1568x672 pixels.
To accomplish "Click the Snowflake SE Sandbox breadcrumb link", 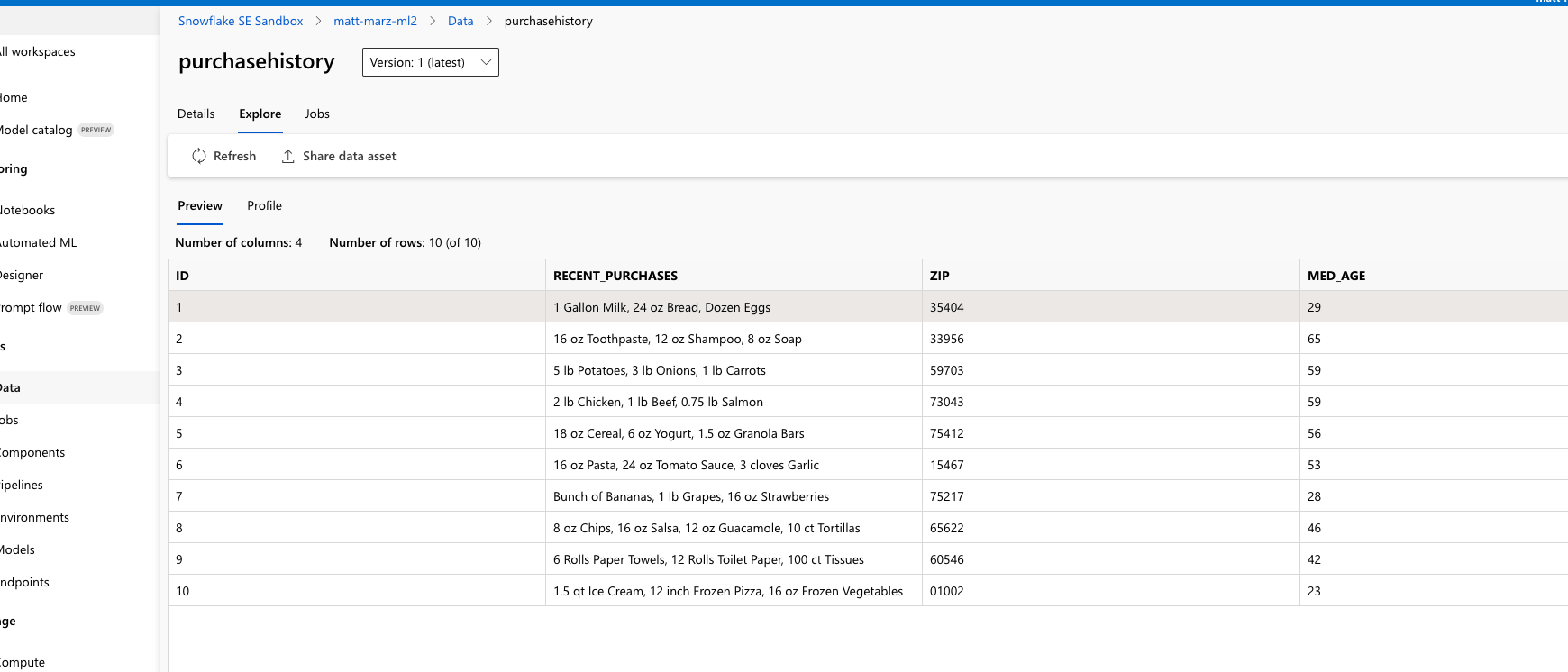I will point(241,22).
